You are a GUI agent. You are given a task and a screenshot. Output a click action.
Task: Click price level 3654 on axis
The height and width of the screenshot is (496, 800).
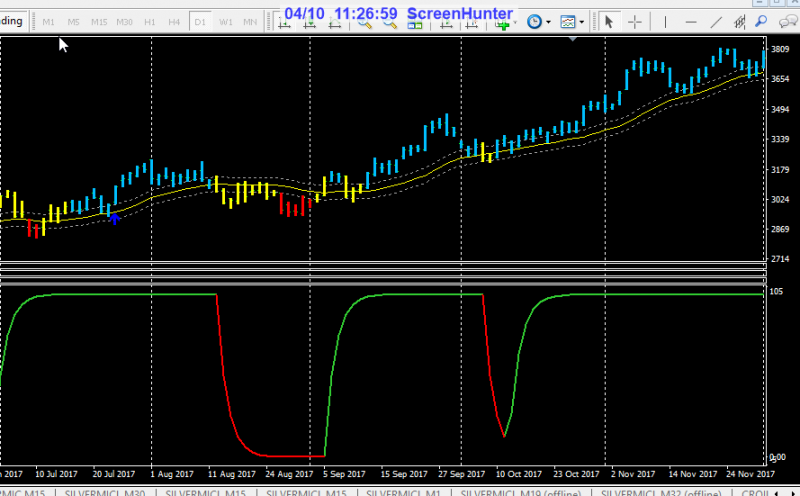pyautogui.click(x=780, y=79)
